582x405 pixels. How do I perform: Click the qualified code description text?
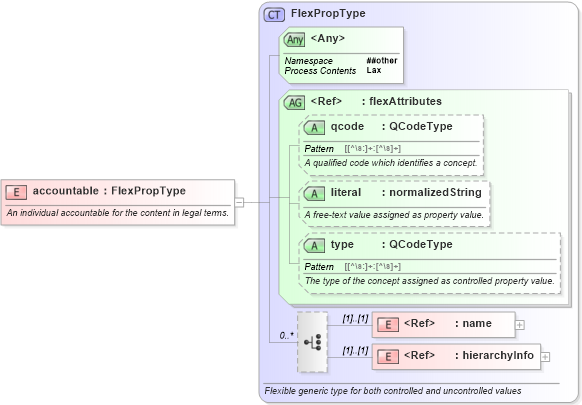coord(390,163)
